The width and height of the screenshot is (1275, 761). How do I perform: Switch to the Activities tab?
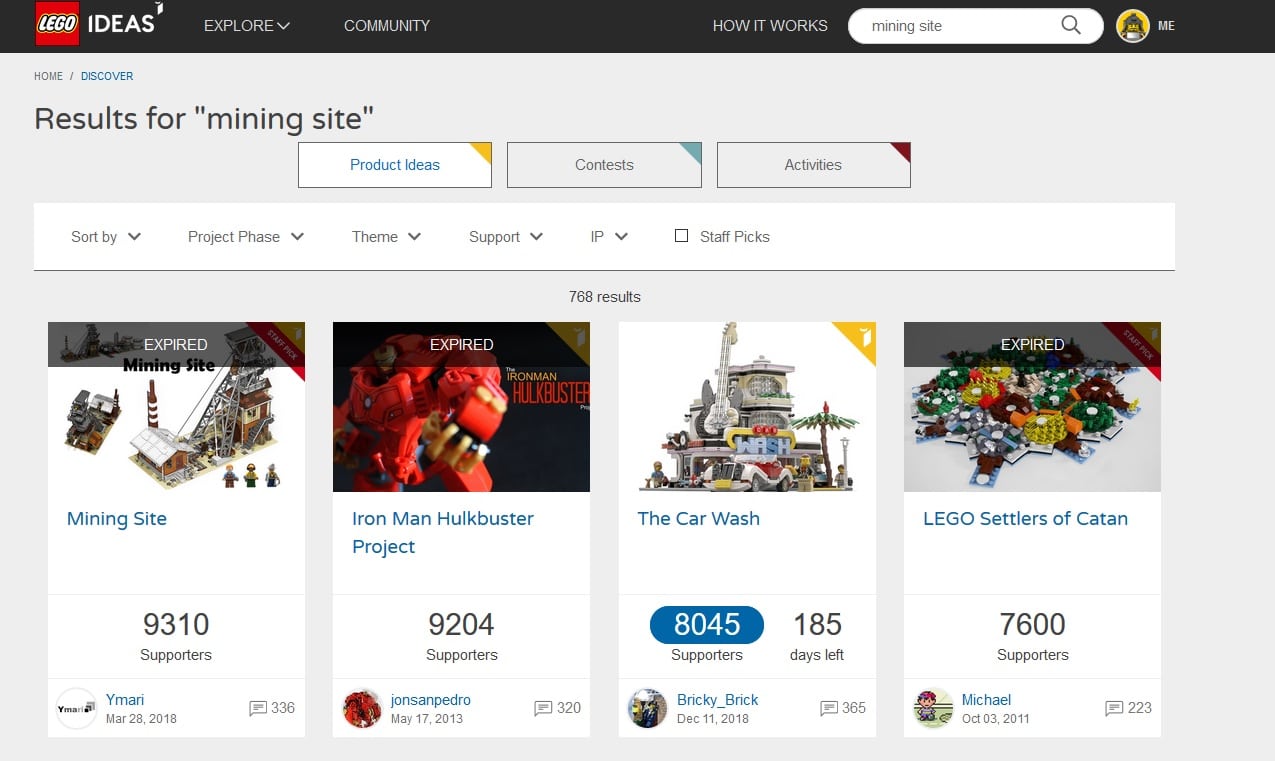tap(813, 165)
